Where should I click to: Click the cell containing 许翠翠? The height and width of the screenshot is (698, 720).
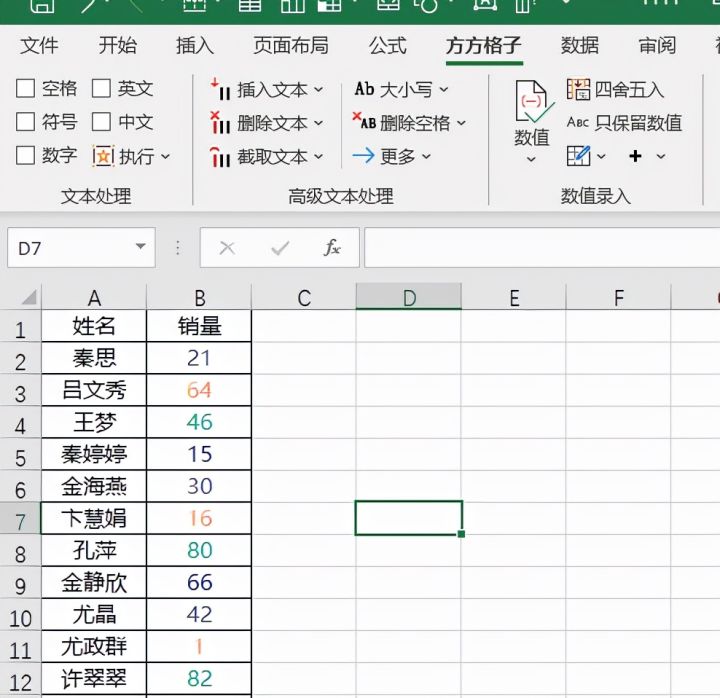click(x=94, y=678)
